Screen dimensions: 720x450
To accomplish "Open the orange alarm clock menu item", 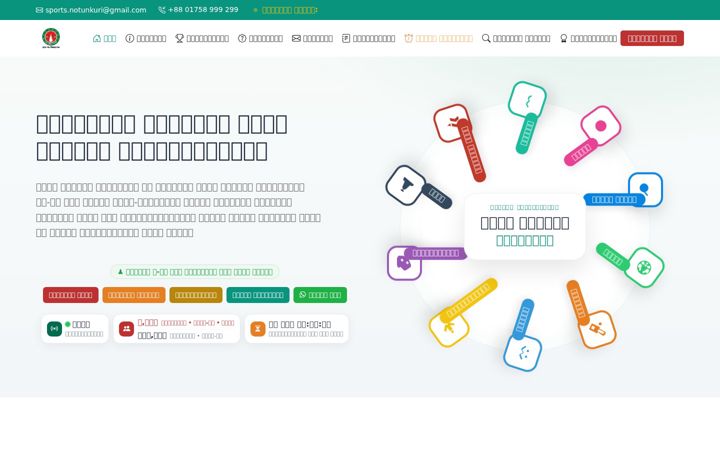I will click(x=438, y=38).
